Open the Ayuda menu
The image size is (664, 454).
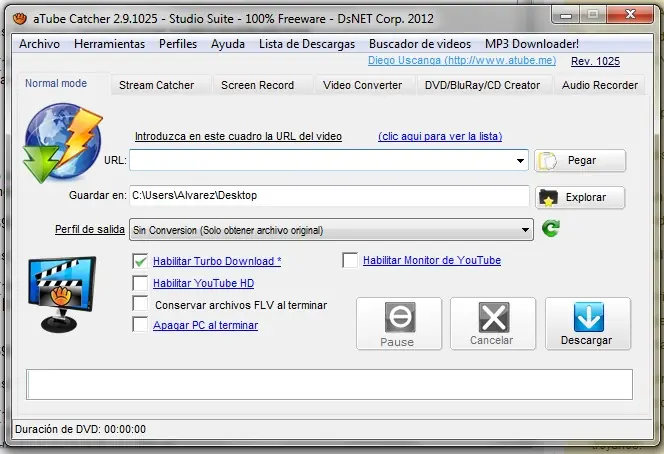[228, 44]
